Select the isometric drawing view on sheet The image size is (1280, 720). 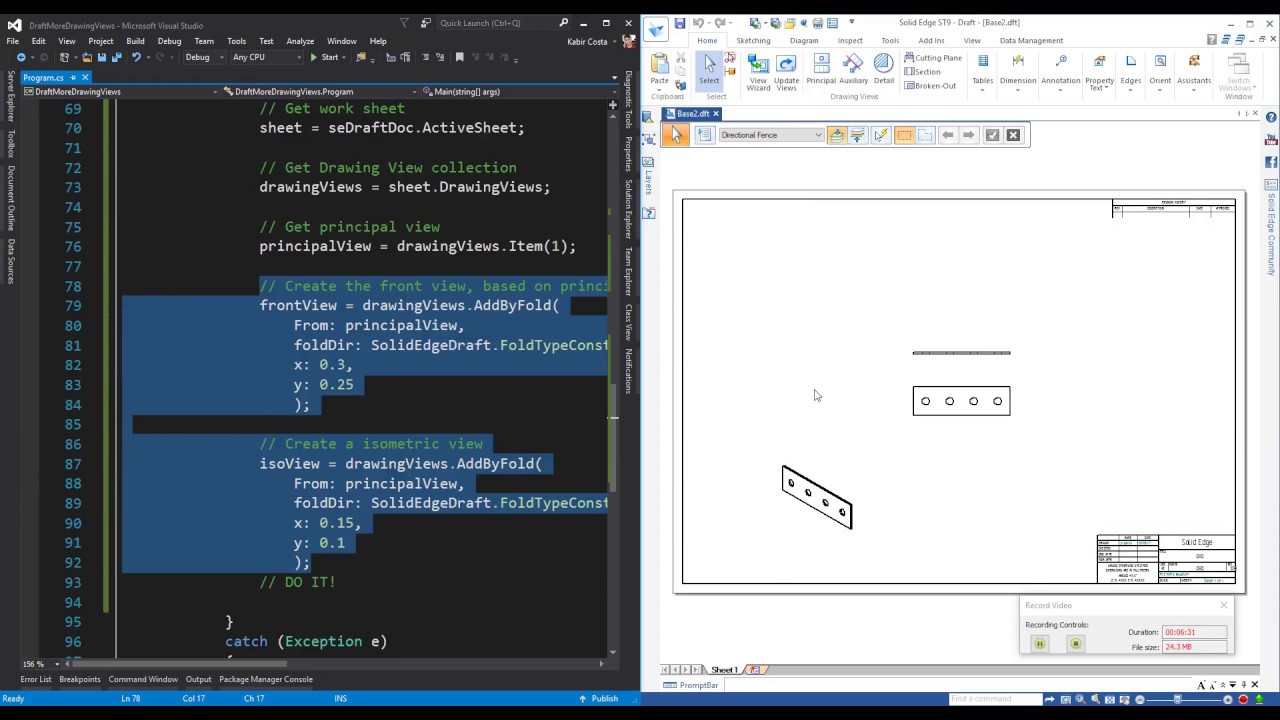[x=816, y=497]
